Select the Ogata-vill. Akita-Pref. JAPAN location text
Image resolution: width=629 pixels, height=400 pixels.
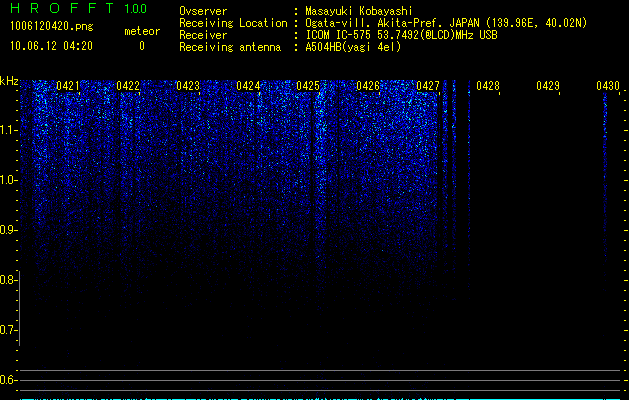(x=446, y=23)
